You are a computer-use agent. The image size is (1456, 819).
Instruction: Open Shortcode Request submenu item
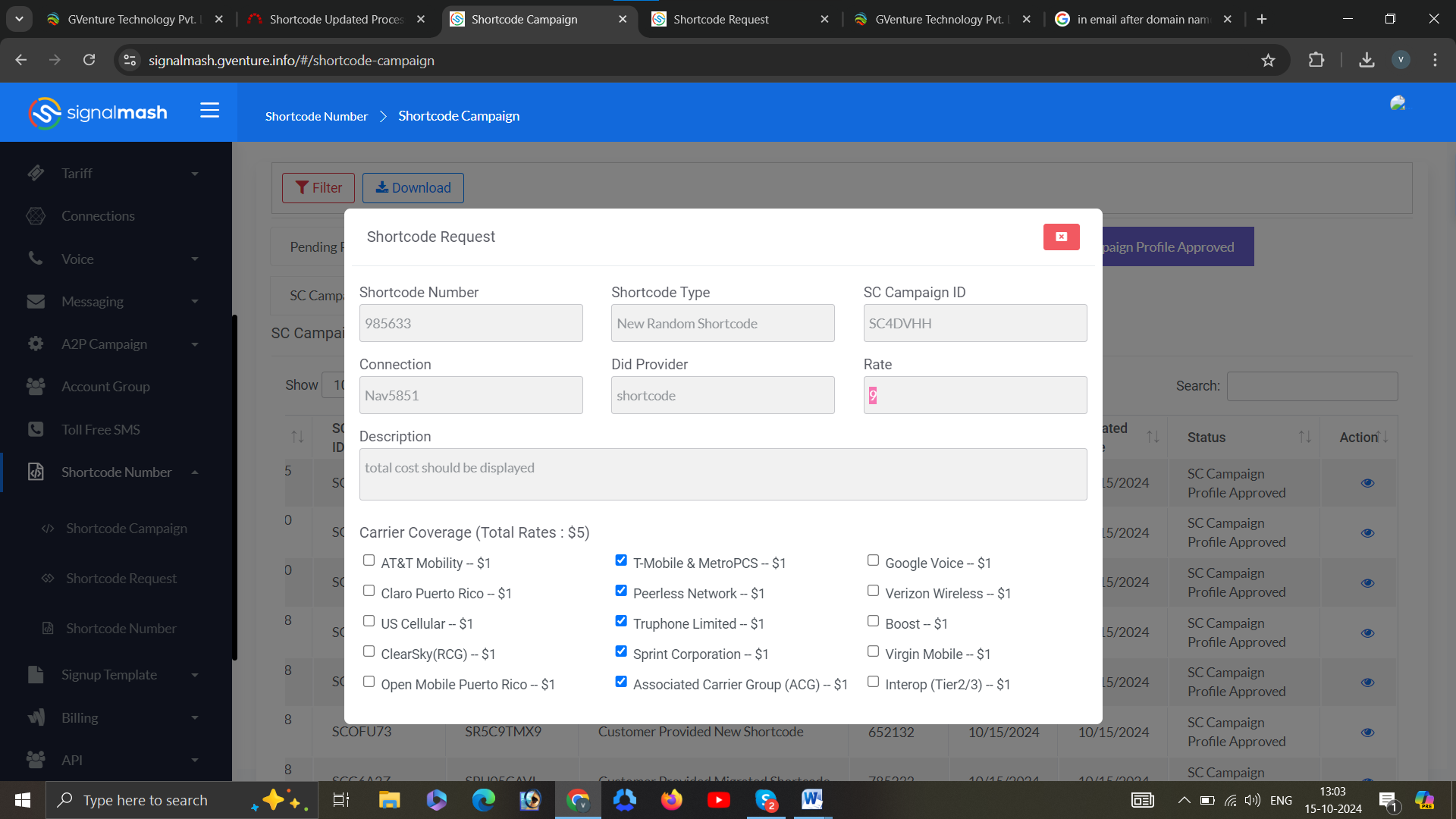click(x=121, y=579)
